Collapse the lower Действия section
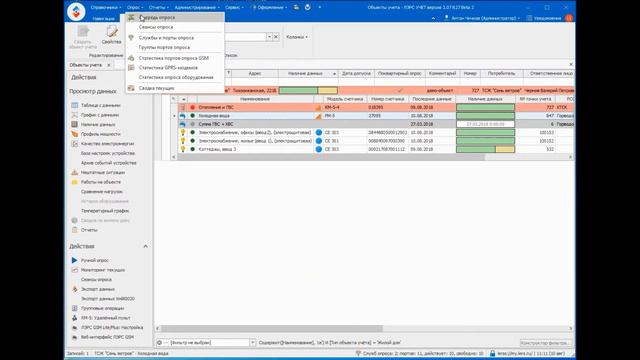The width and height of the screenshot is (640, 360). click(145, 247)
